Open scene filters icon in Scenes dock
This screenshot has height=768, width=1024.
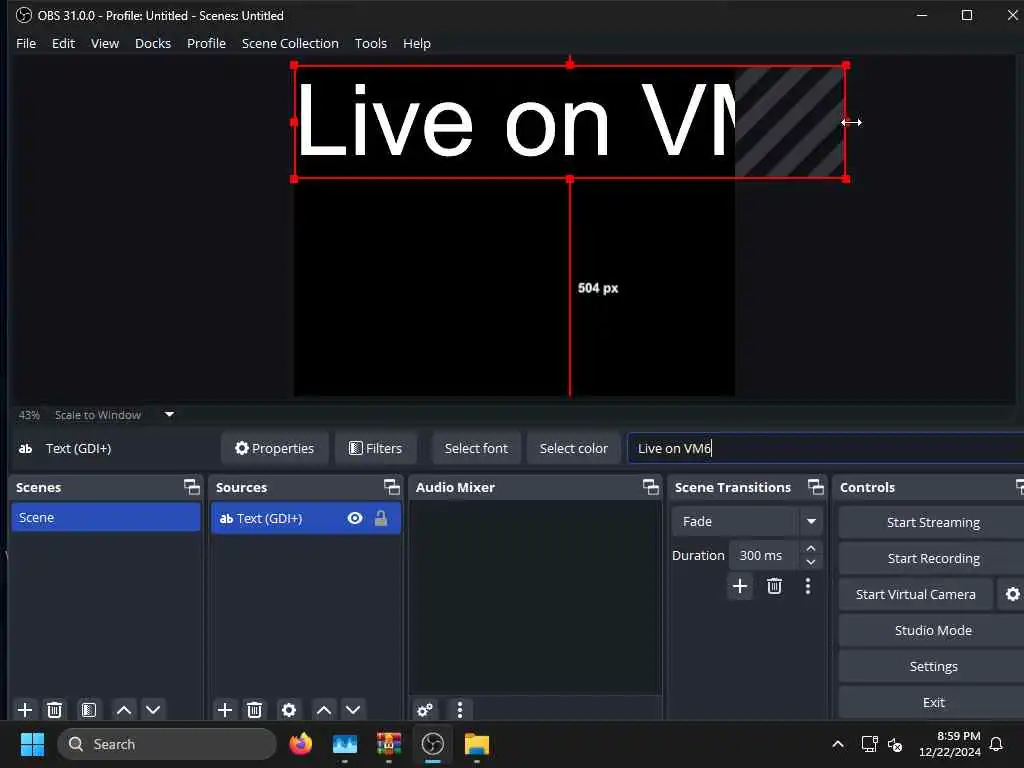pyautogui.click(x=89, y=710)
